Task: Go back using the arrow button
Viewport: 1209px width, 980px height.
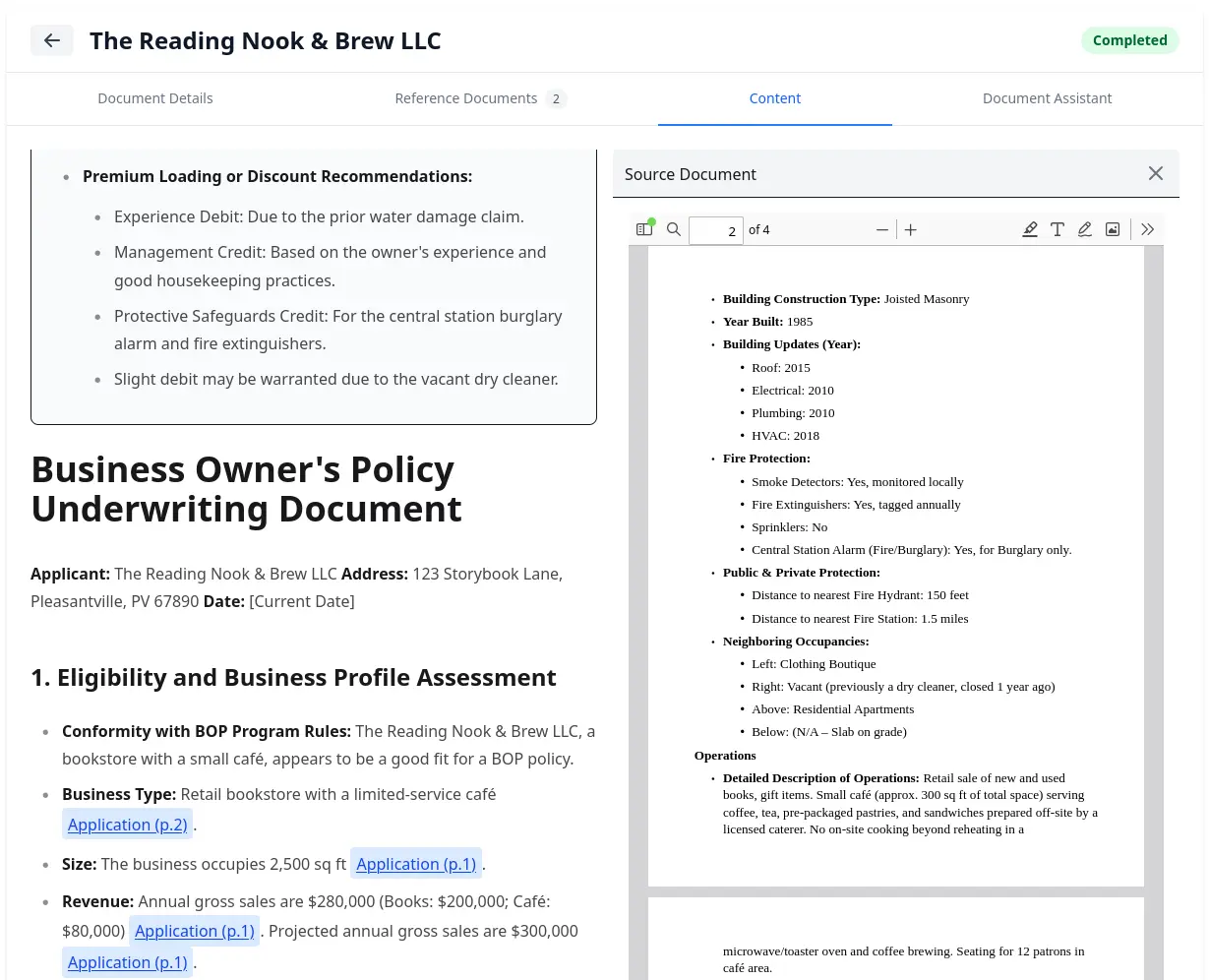Action: (x=52, y=40)
